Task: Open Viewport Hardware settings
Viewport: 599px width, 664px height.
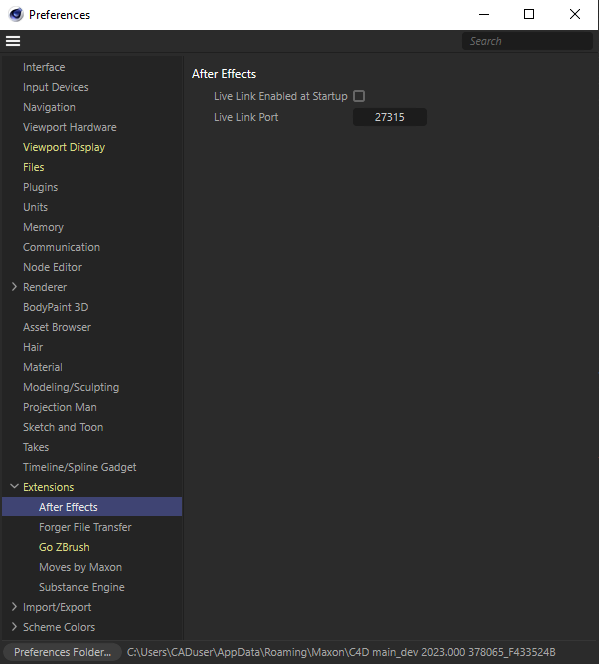Action: click(69, 127)
